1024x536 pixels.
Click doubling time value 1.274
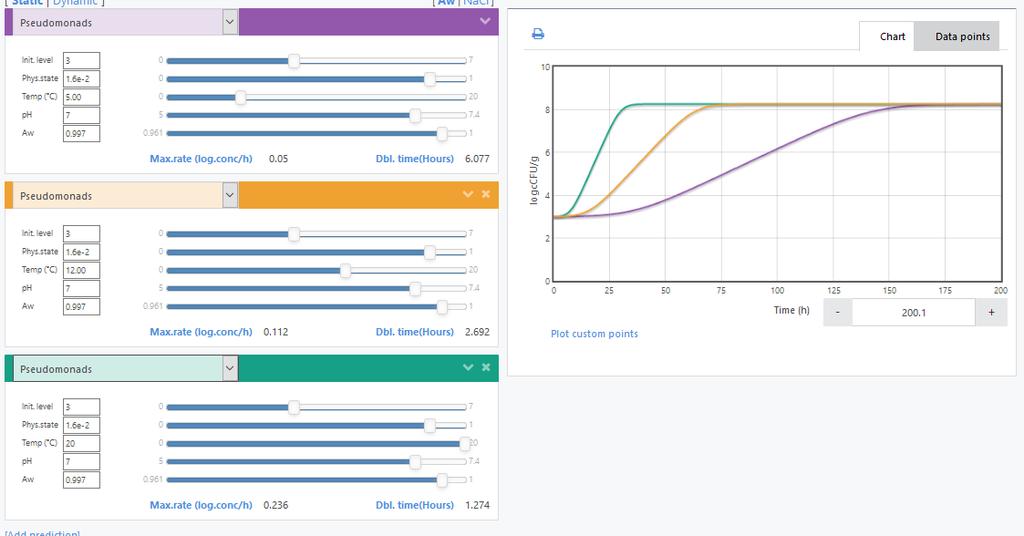(477, 505)
